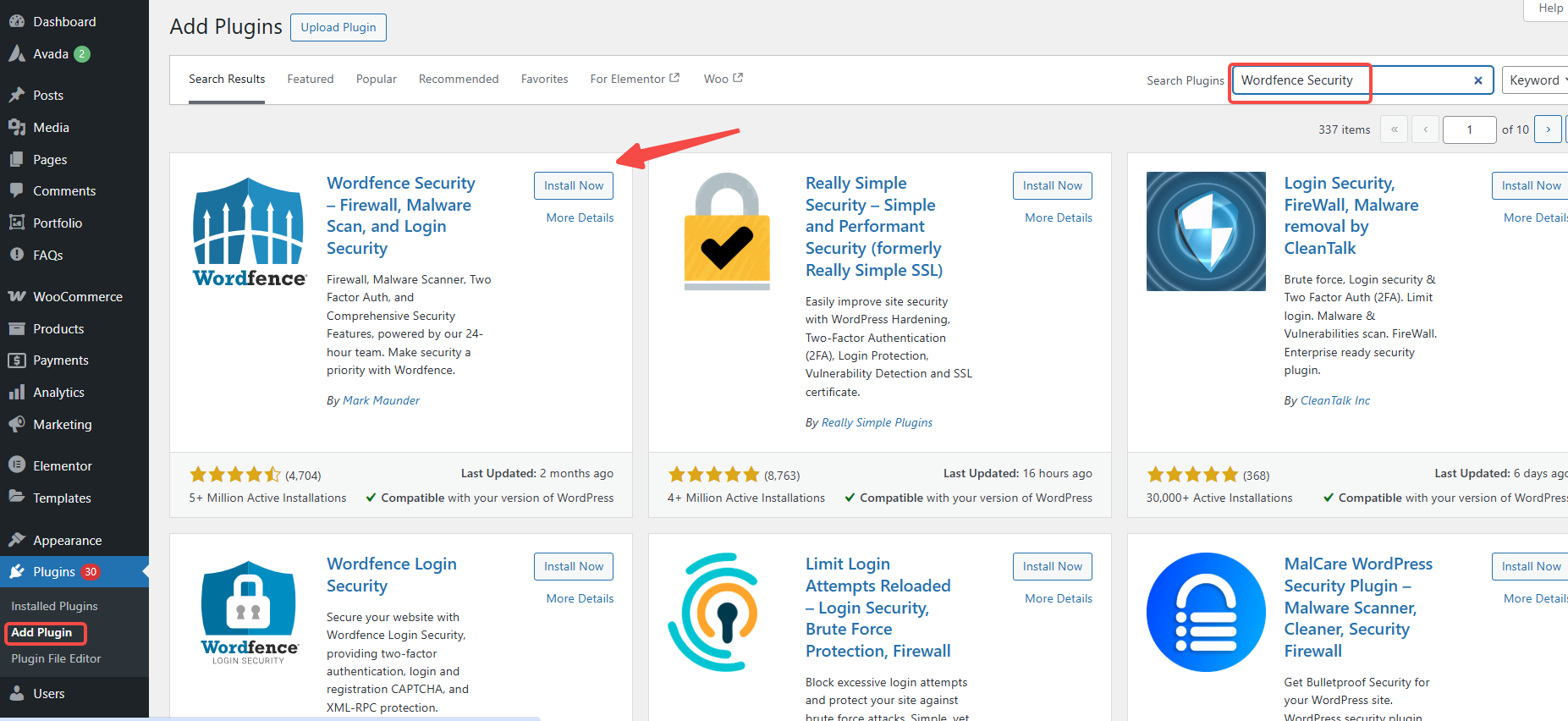The image size is (1568, 721).
Task: Open the Elementor sidebar menu
Action: tap(62, 466)
